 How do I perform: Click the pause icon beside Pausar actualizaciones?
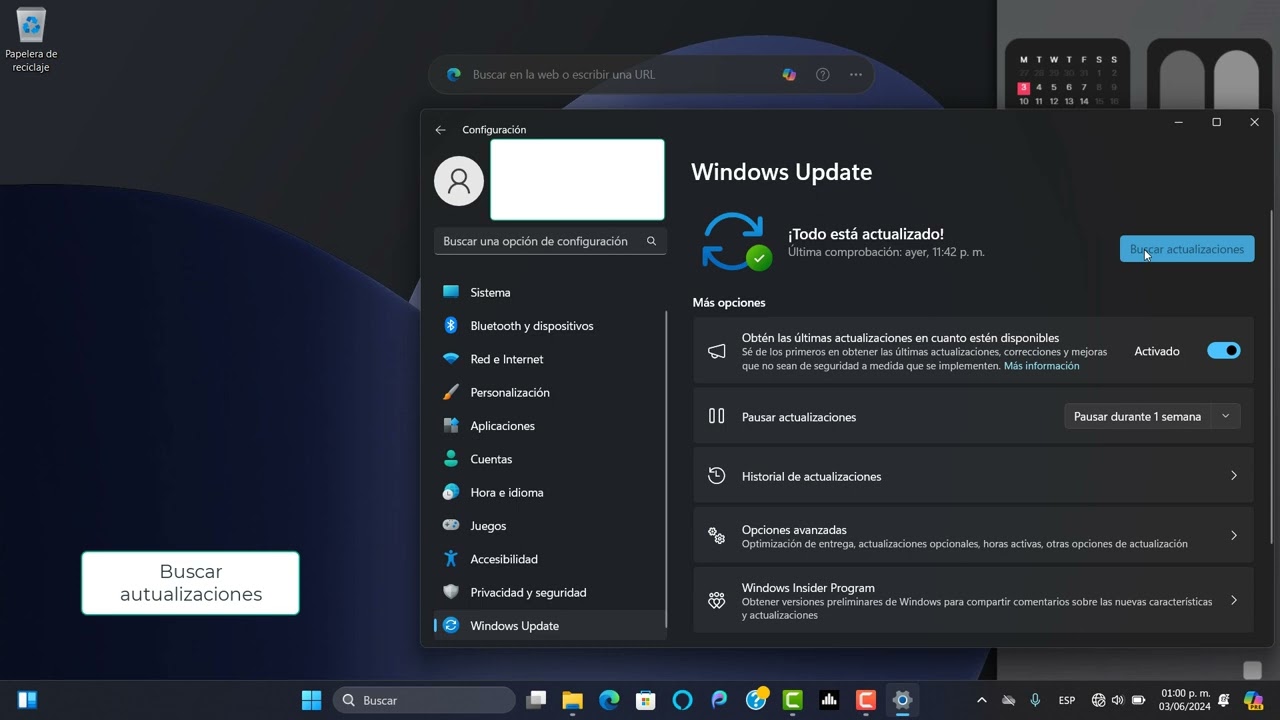click(716, 416)
